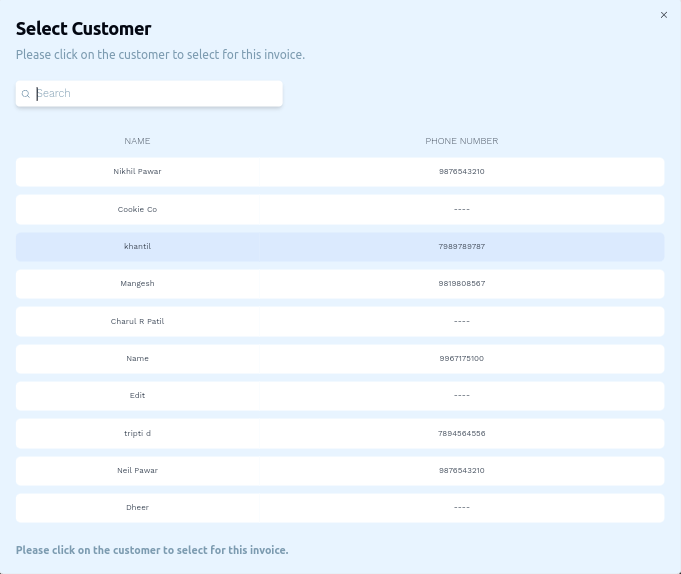Pick customer tripti d
Viewport: 681px width, 574px height.
[x=137, y=434]
